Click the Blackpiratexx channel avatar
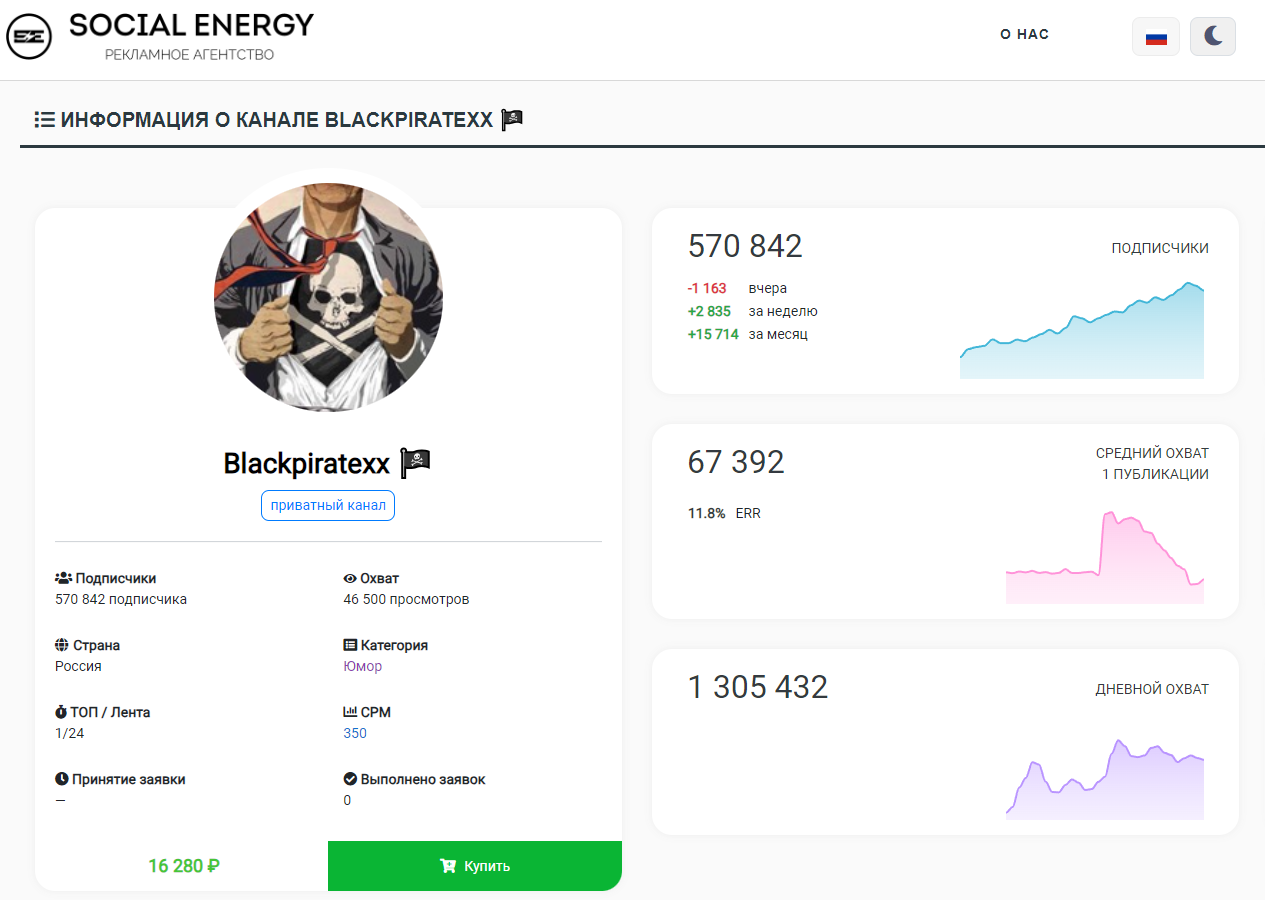The image size is (1265, 900). tap(328, 297)
